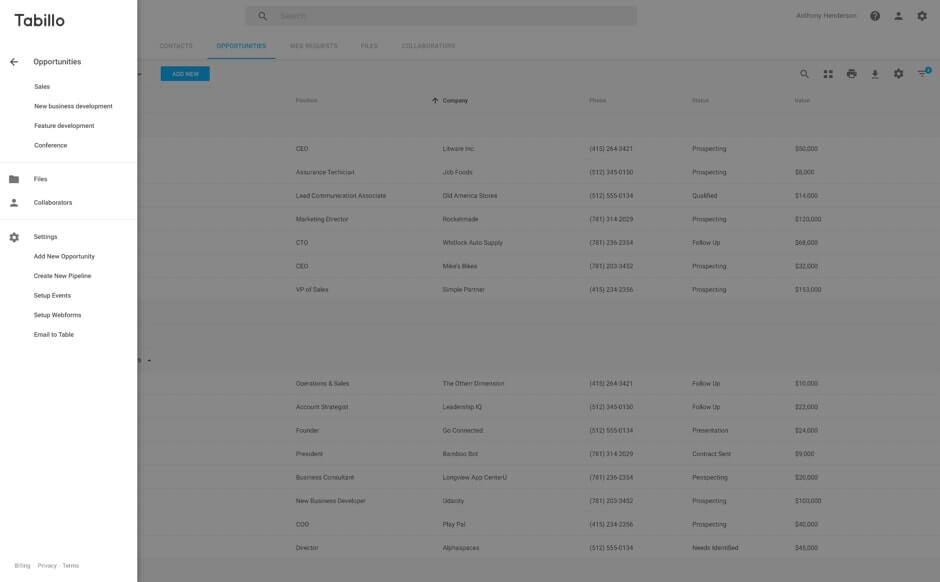This screenshot has height=582, width=940.
Task: Open the Billing footer link
Action: [x=22, y=566]
